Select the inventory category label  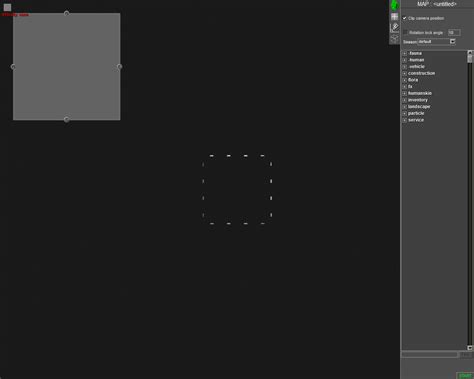pos(418,100)
